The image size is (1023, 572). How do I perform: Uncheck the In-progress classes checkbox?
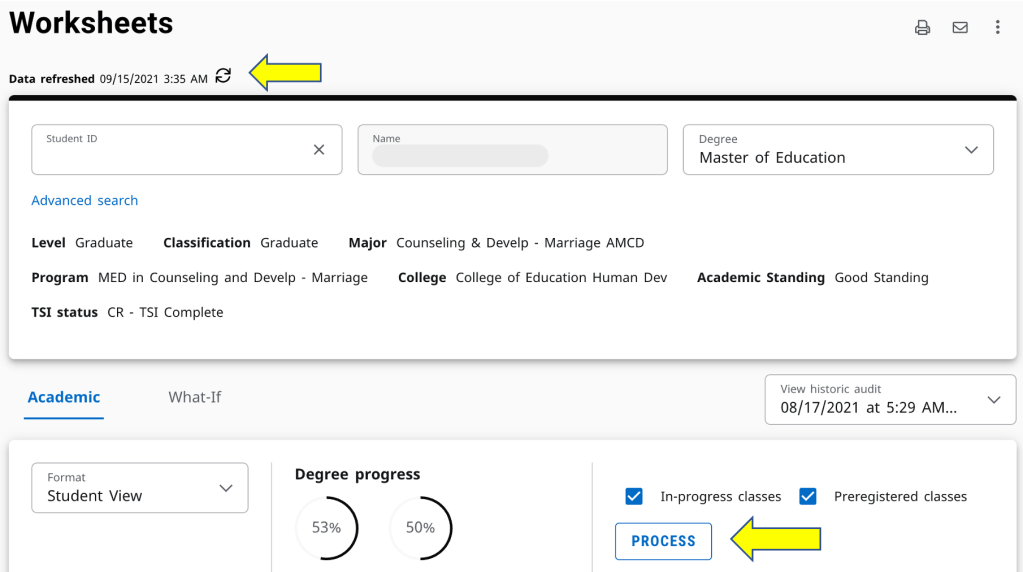tap(633, 497)
